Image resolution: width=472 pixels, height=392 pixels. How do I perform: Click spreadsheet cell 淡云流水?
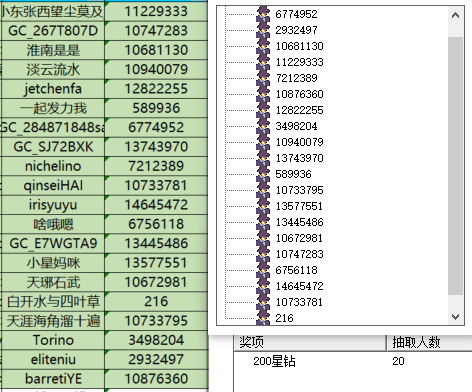point(53,70)
